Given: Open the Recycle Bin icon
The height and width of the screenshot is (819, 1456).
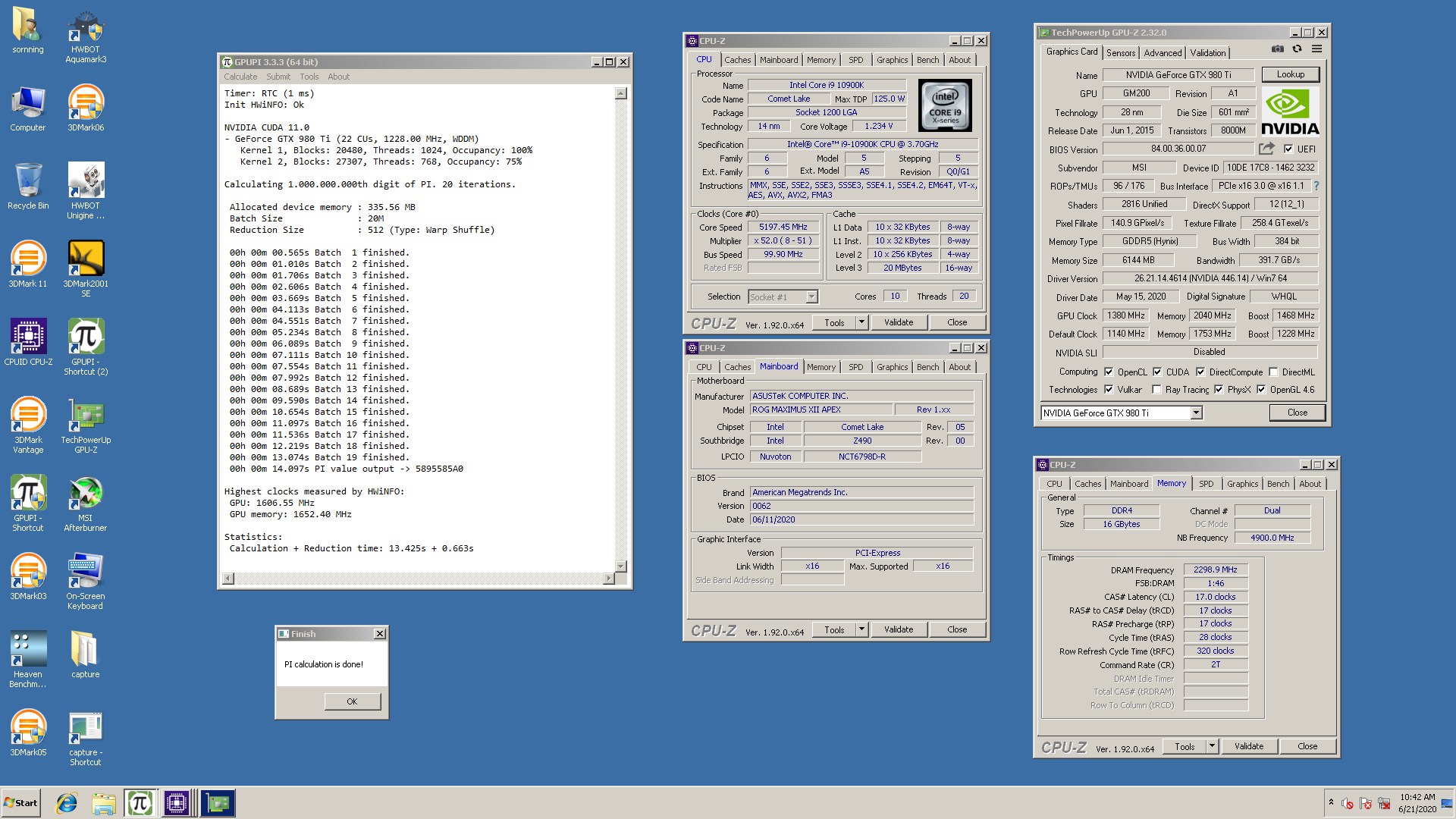Looking at the screenshot, I should [x=28, y=186].
